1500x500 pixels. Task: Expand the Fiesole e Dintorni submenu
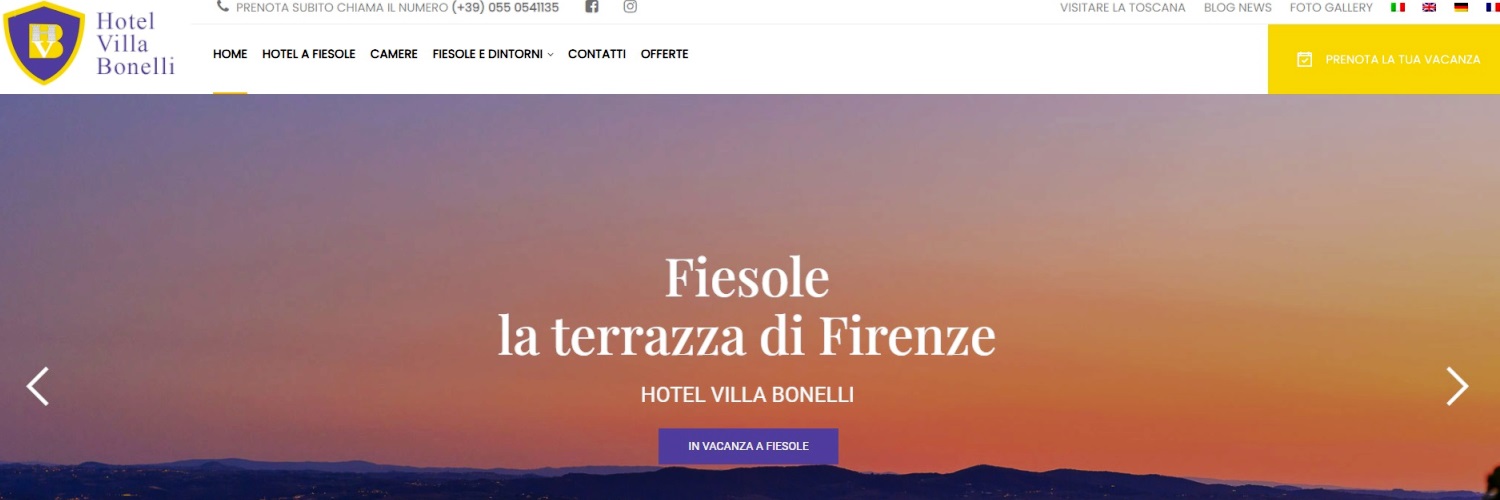tap(492, 54)
